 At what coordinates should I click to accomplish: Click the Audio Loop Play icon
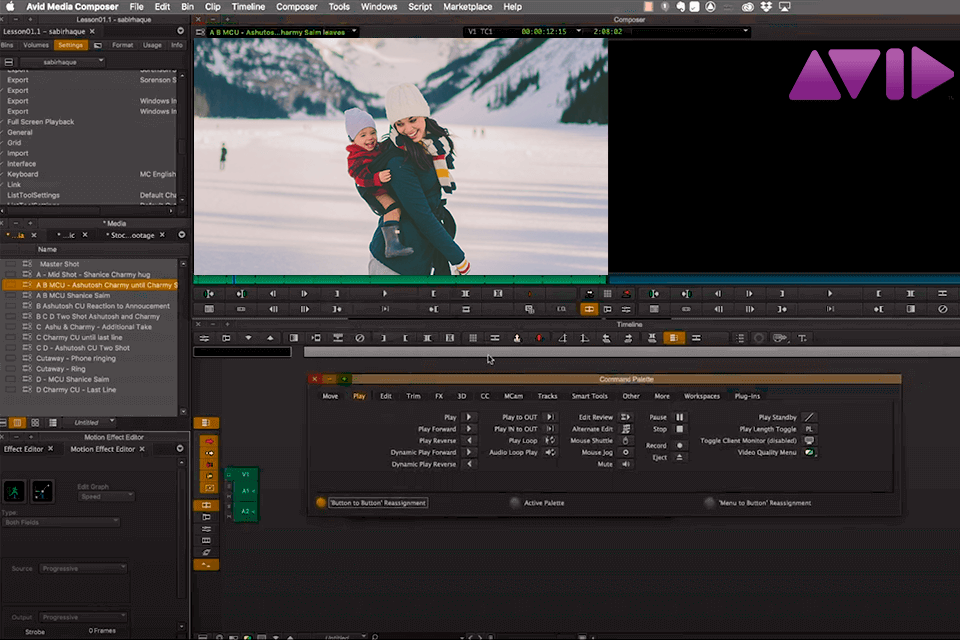[550, 452]
